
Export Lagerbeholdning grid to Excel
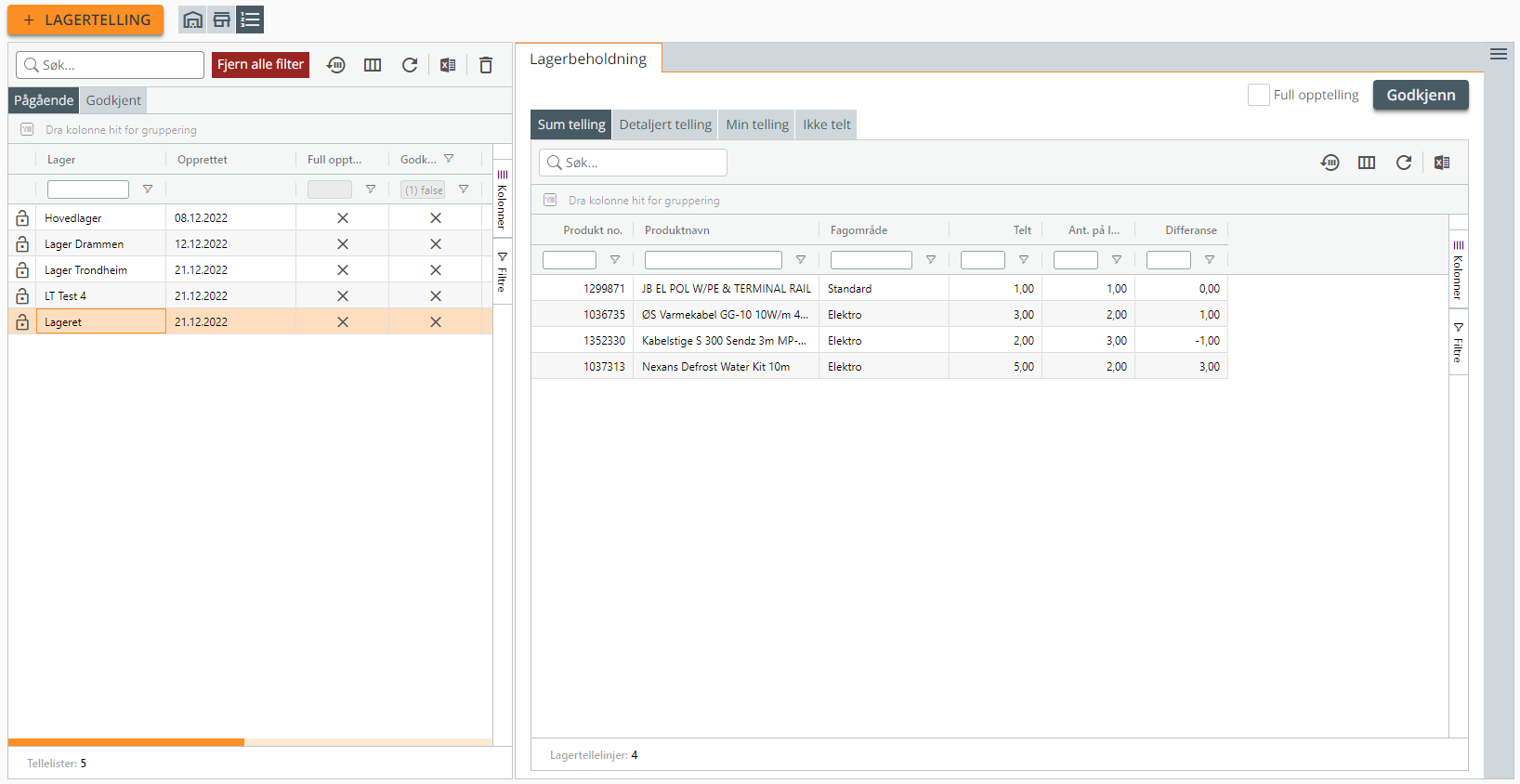[x=1442, y=163]
